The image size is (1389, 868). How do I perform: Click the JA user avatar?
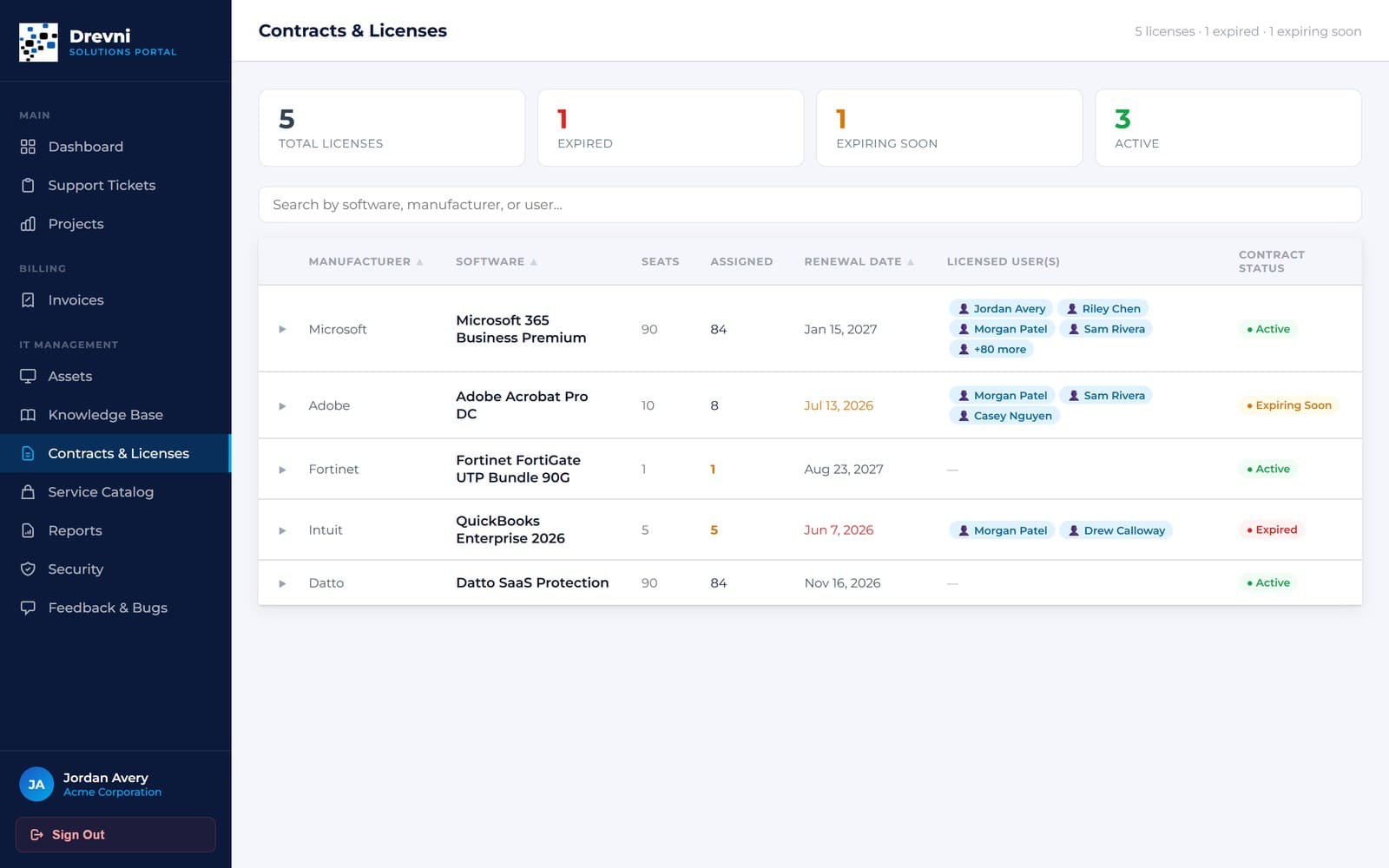pos(36,785)
